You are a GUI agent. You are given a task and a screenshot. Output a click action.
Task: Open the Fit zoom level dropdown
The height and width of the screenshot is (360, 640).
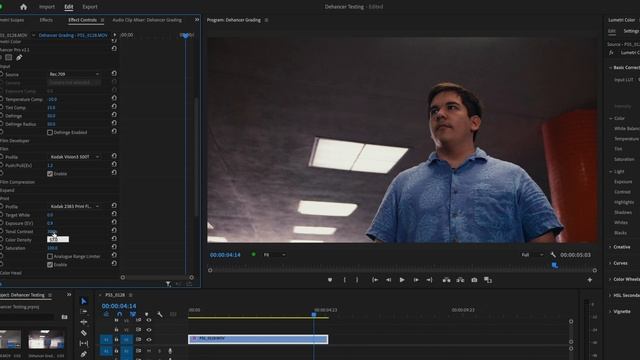274,255
